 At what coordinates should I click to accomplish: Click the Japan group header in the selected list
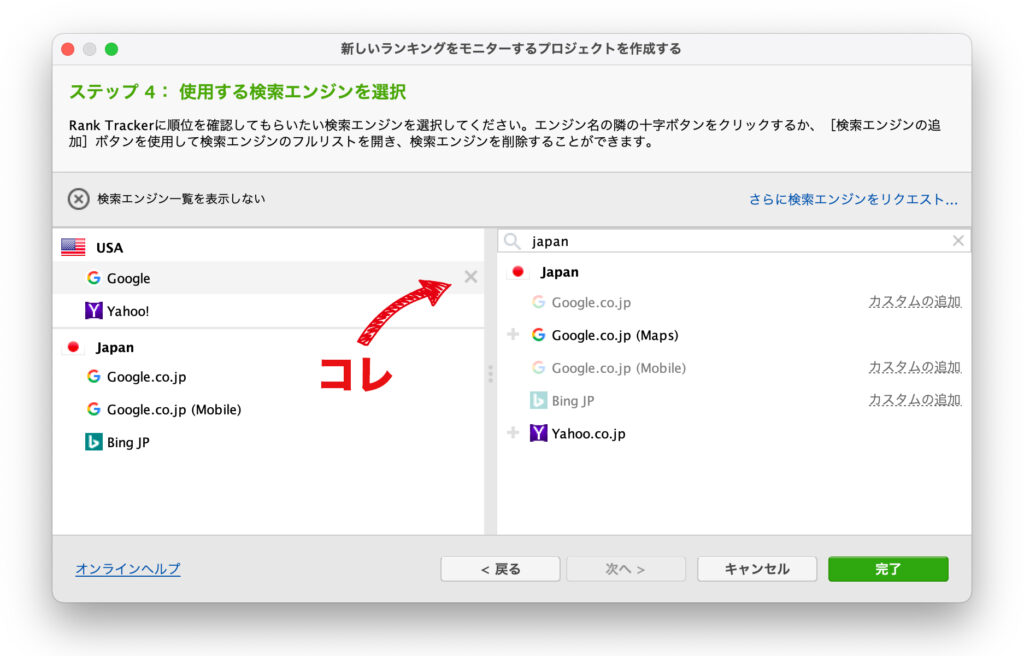pyautogui.click(x=268, y=346)
